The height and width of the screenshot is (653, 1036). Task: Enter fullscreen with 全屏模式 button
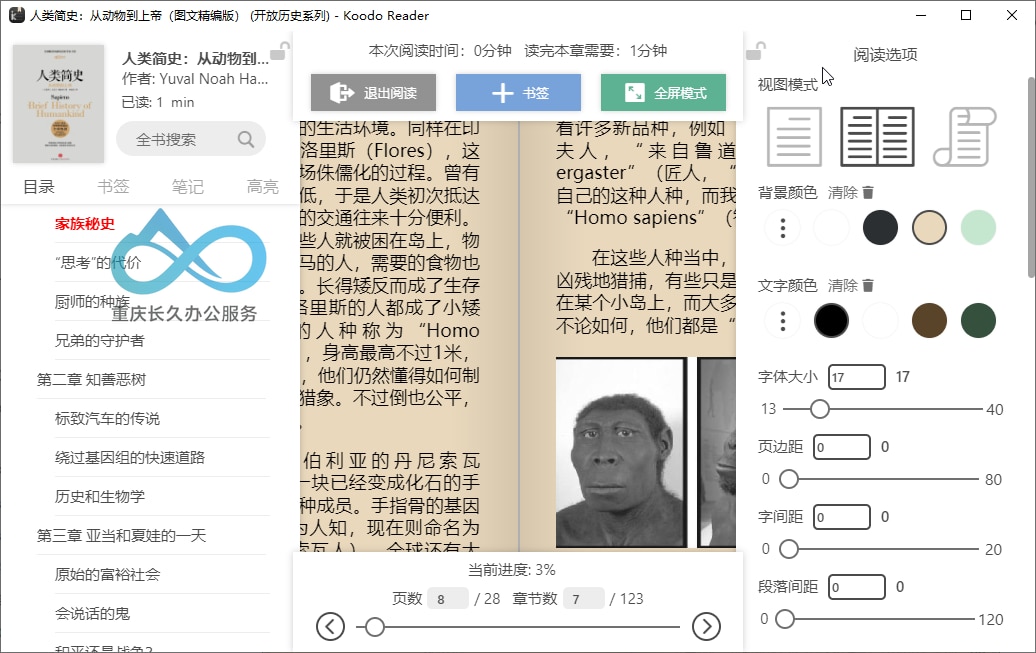[x=663, y=93]
